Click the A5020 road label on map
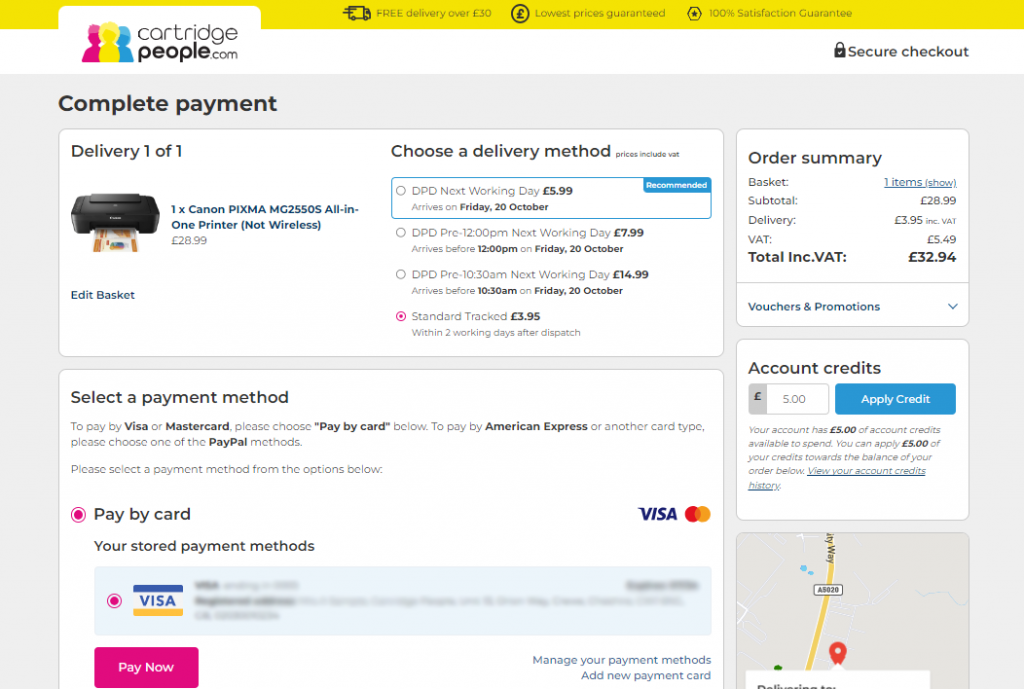 coord(828,590)
